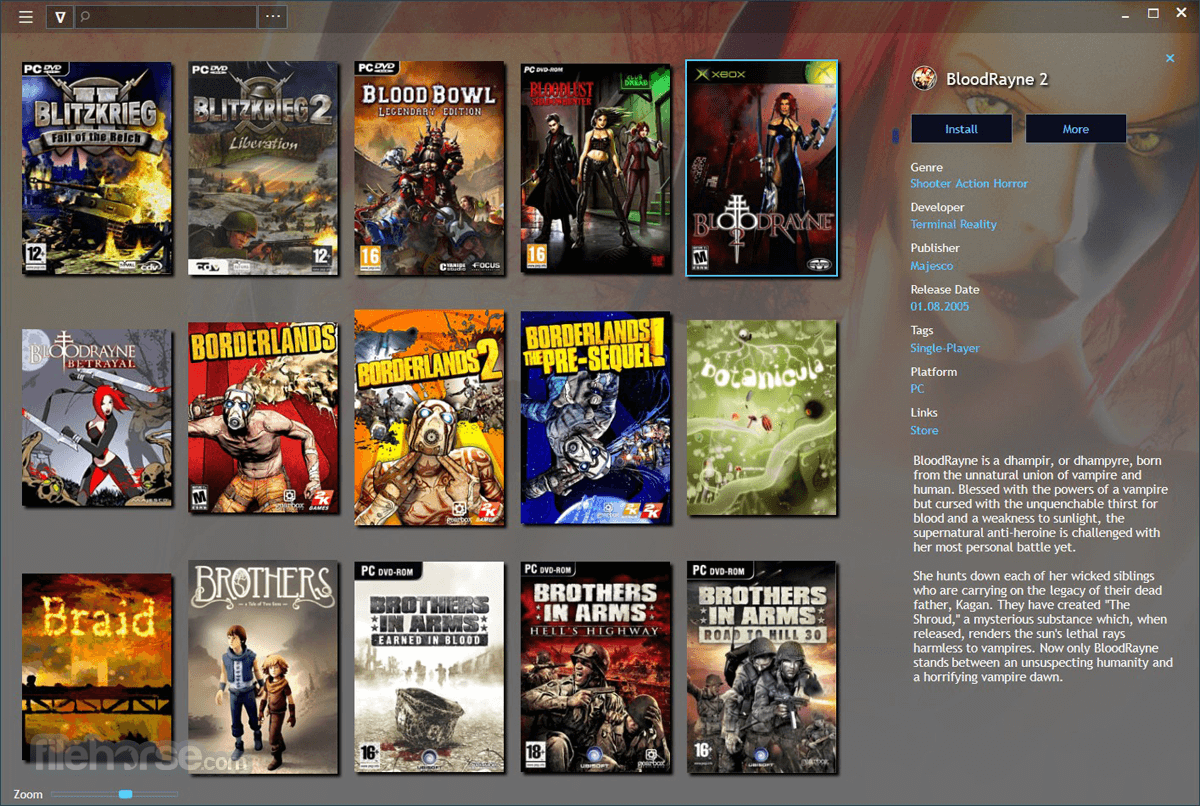The image size is (1200, 806).
Task: Click the Platform field label
Action: [x=933, y=371]
